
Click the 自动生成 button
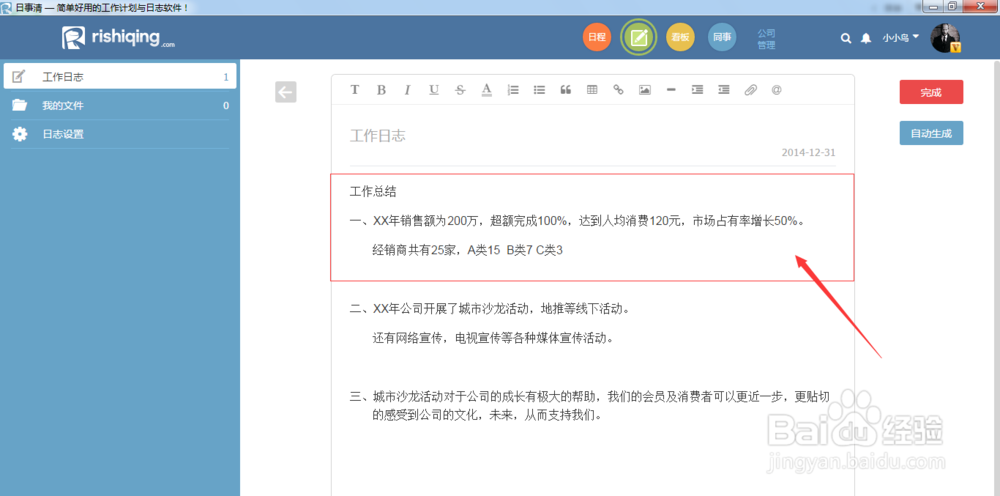[931, 133]
